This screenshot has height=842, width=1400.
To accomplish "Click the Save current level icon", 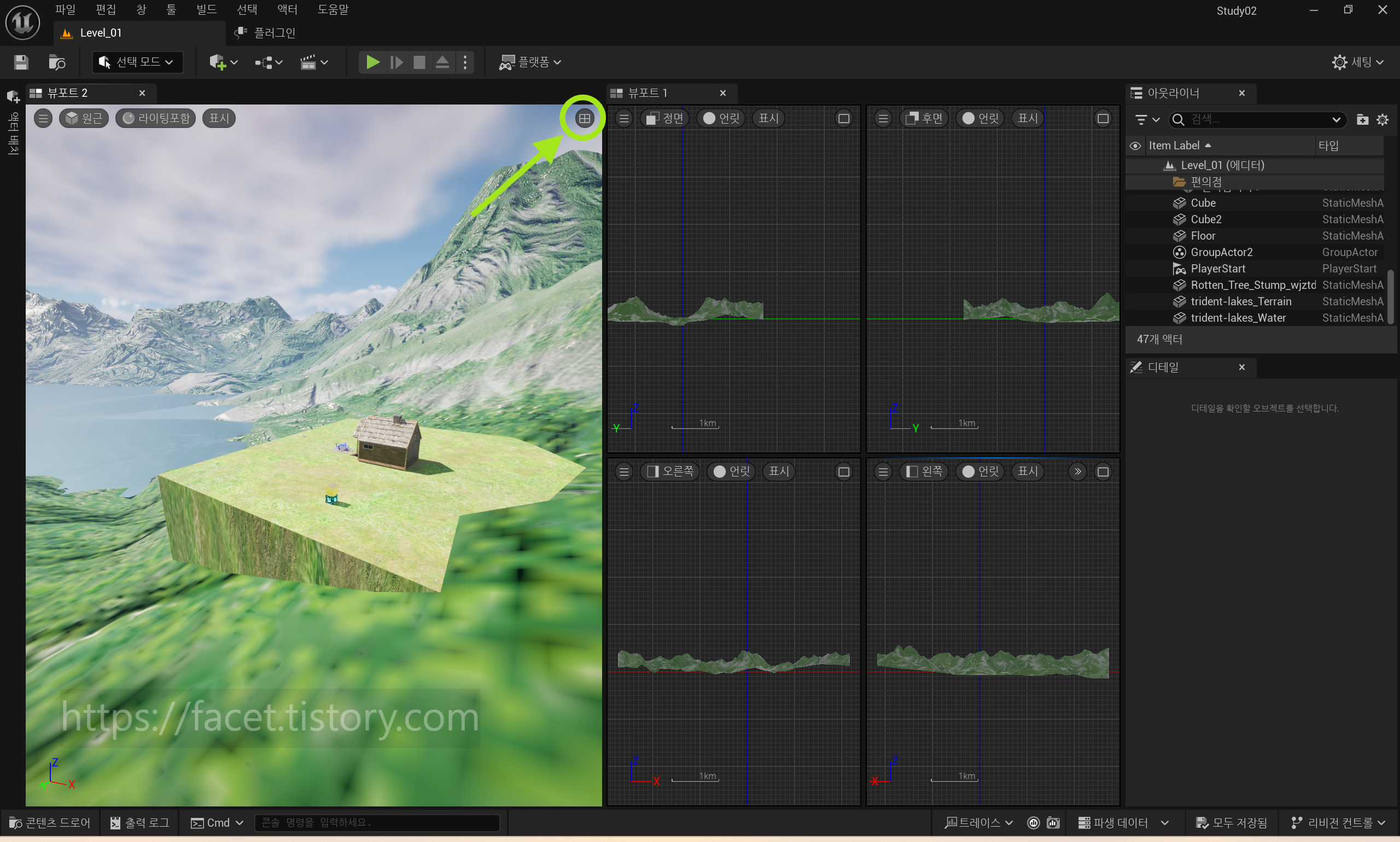I will [x=21, y=62].
